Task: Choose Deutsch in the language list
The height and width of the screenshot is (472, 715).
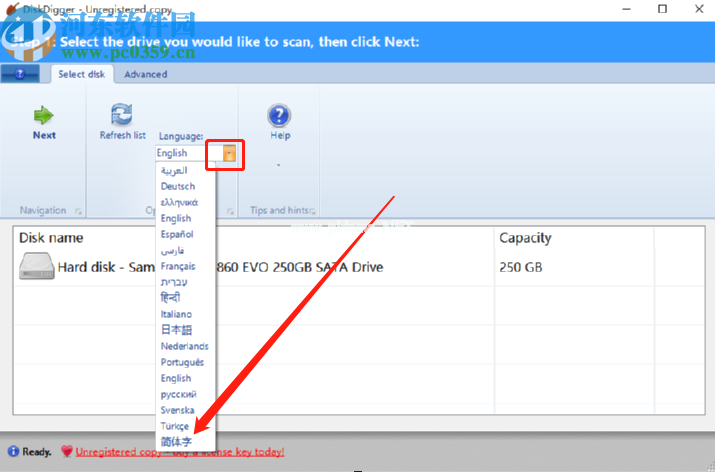Action: (x=178, y=186)
